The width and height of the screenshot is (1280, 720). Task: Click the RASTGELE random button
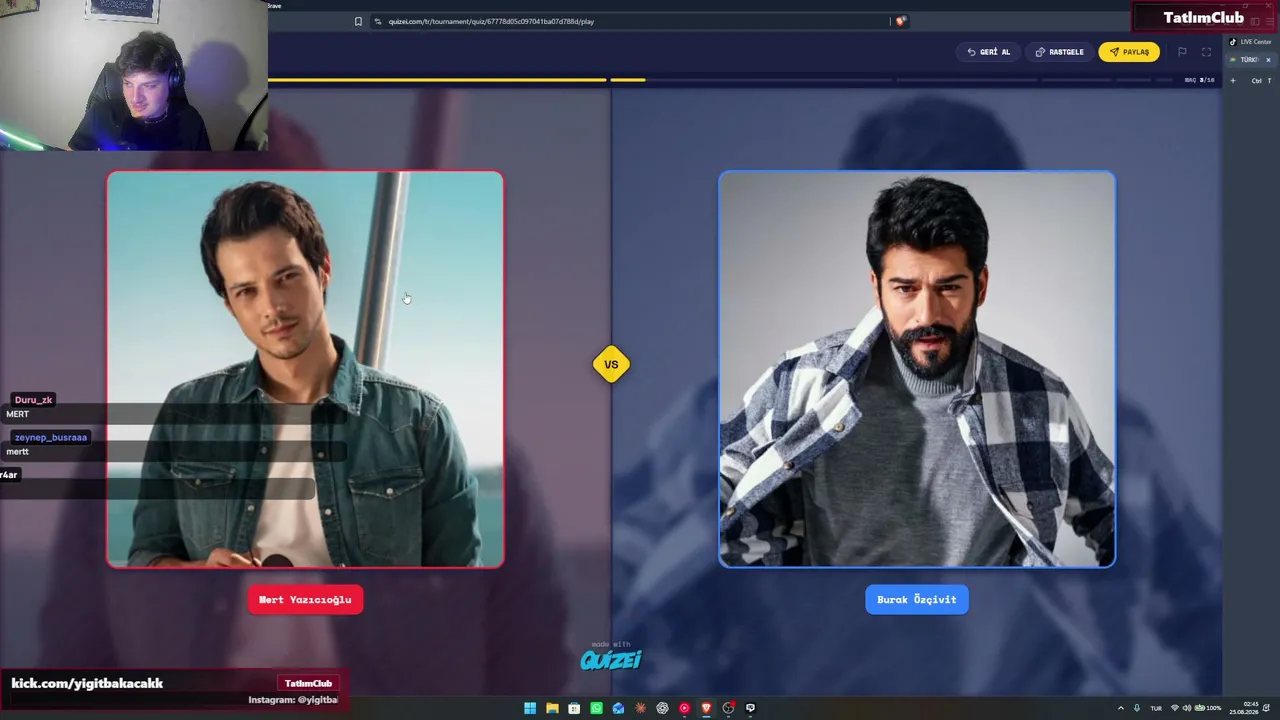[x=1059, y=52]
